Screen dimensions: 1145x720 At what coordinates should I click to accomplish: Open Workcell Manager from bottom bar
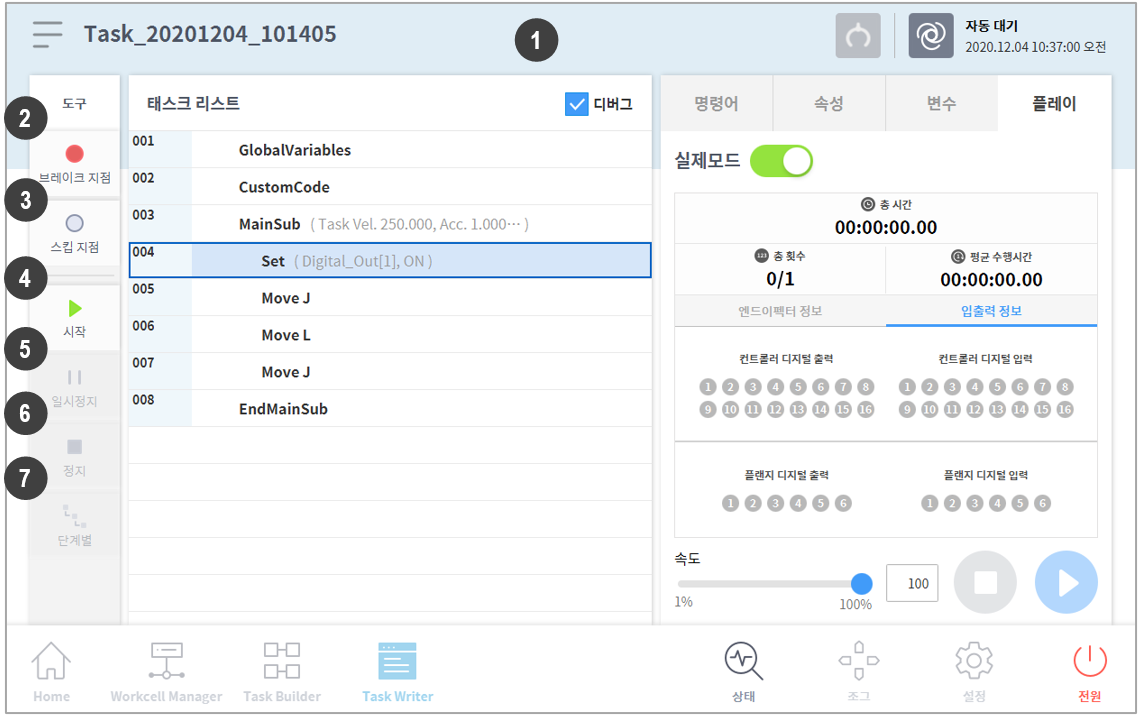pyautogui.click(x=166, y=662)
